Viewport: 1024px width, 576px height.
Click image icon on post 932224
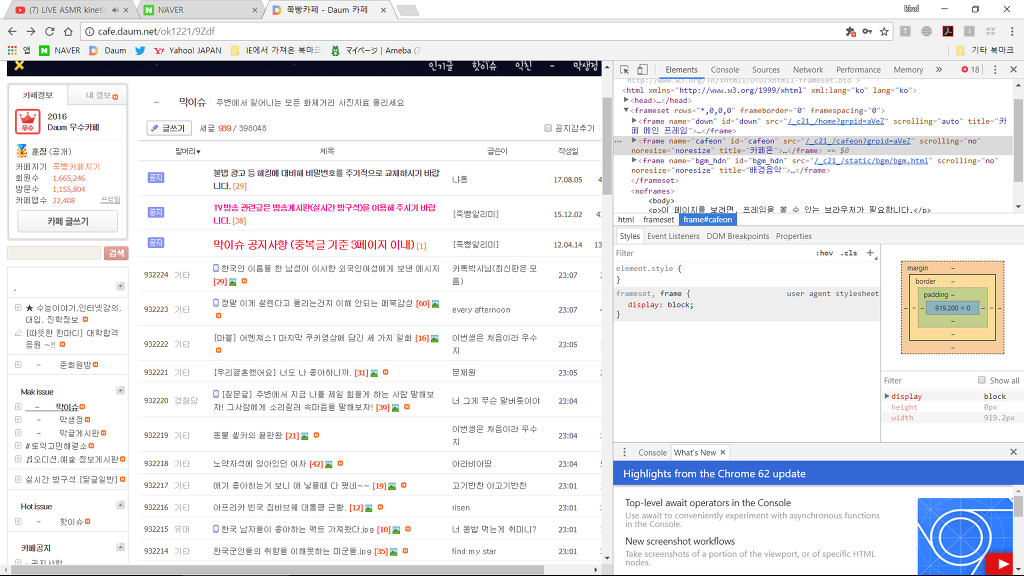point(232,281)
